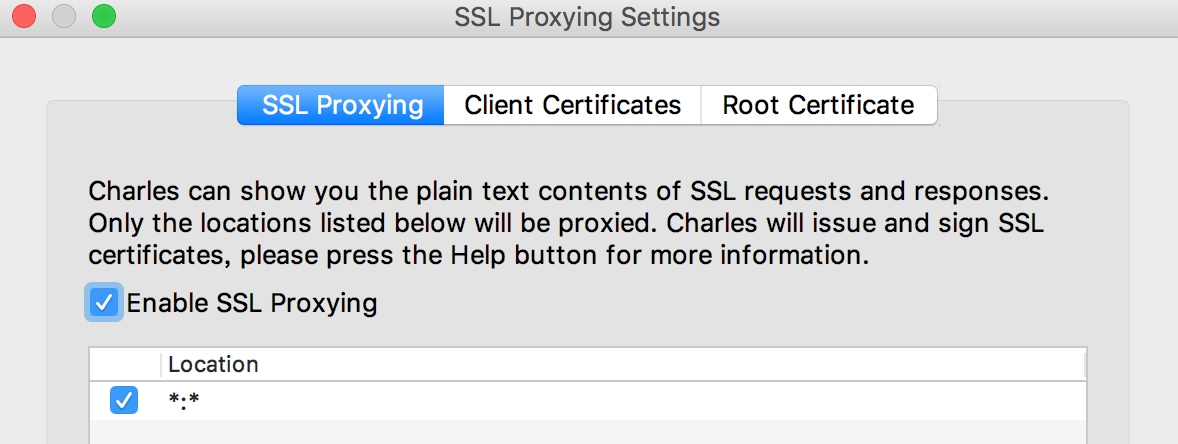Zoom window with the green button
This screenshot has height=444, width=1178.
(104, 16)
